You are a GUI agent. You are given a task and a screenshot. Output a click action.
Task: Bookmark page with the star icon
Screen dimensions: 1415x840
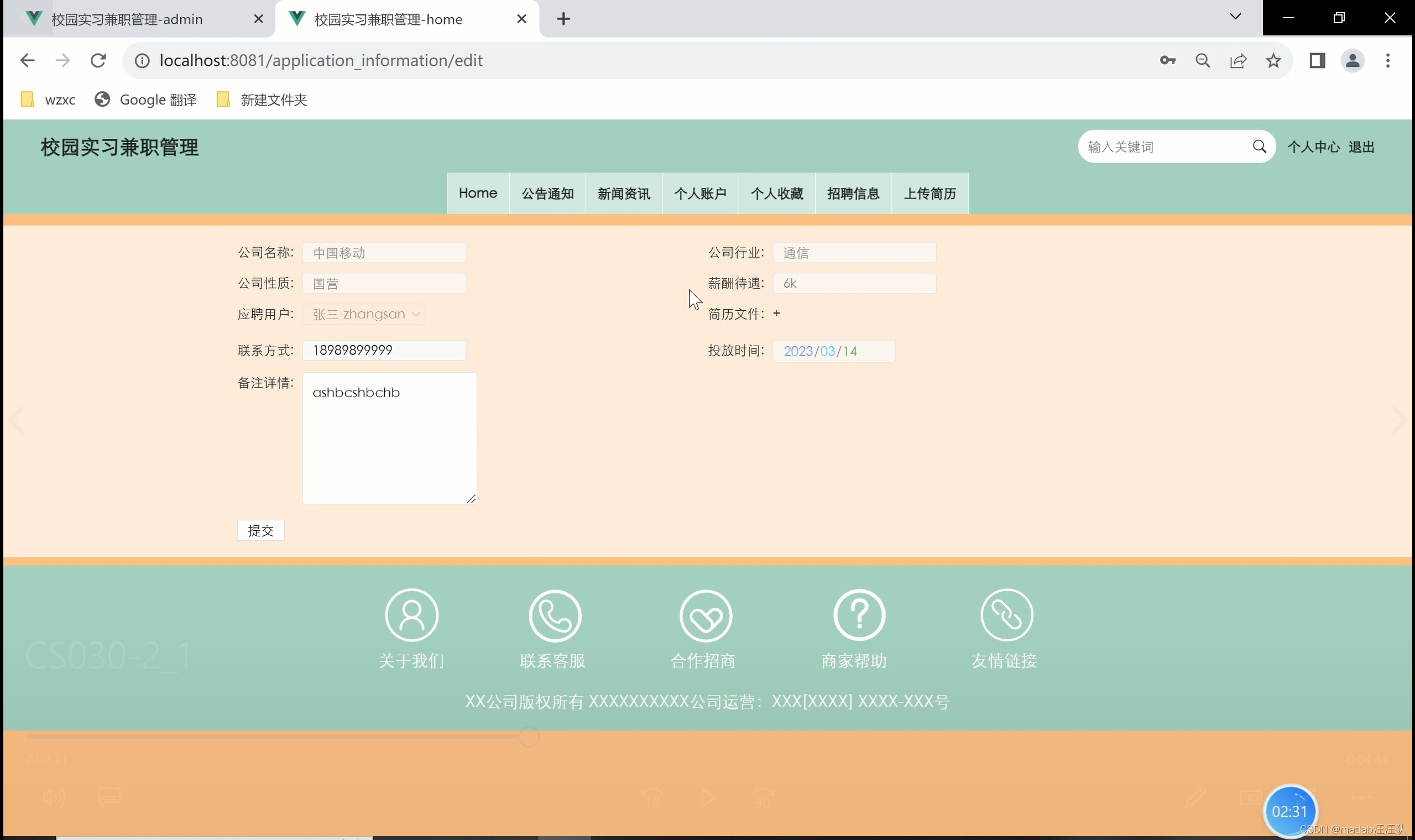(x=1273, y=61)
